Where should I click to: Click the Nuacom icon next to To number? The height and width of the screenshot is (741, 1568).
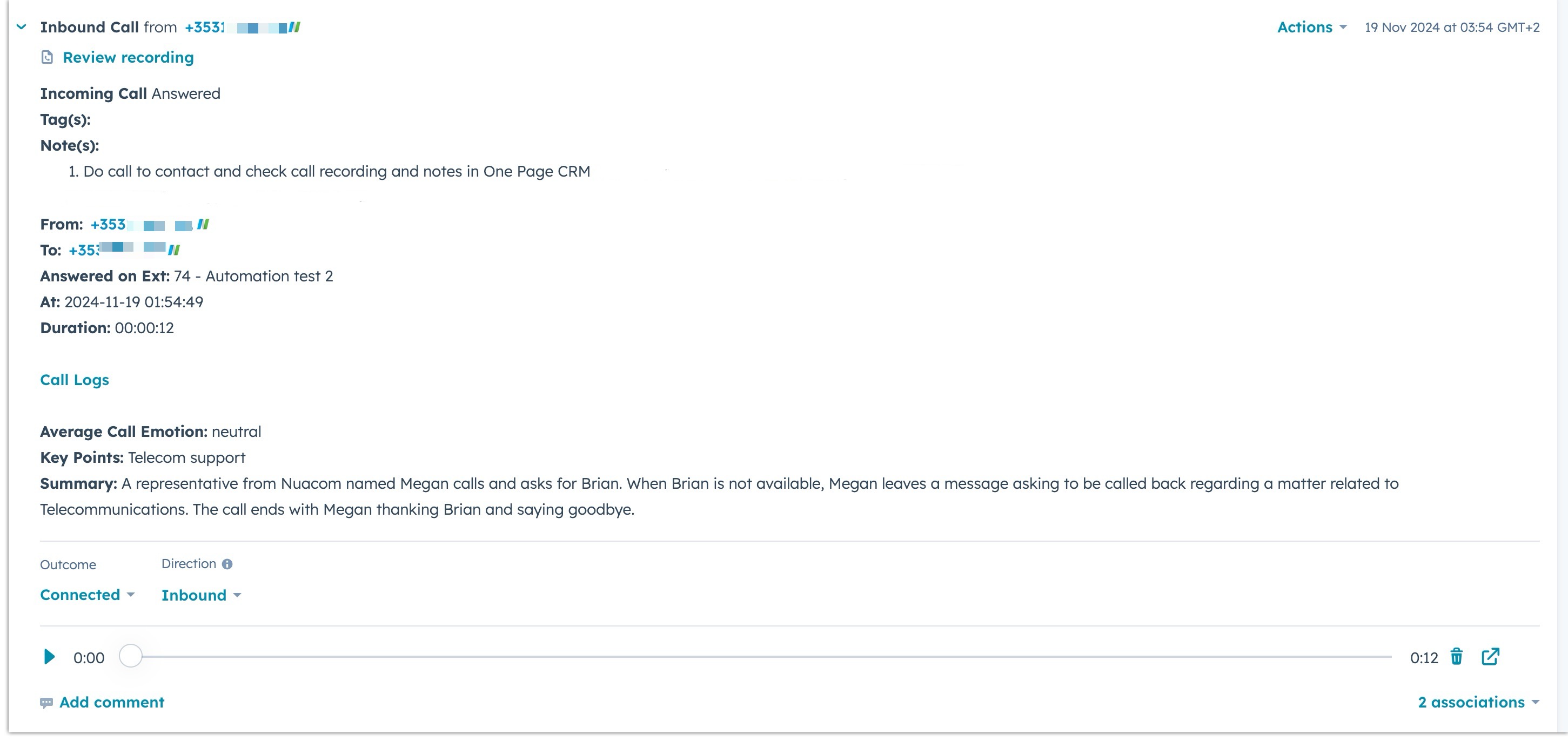tap(174, 250)
